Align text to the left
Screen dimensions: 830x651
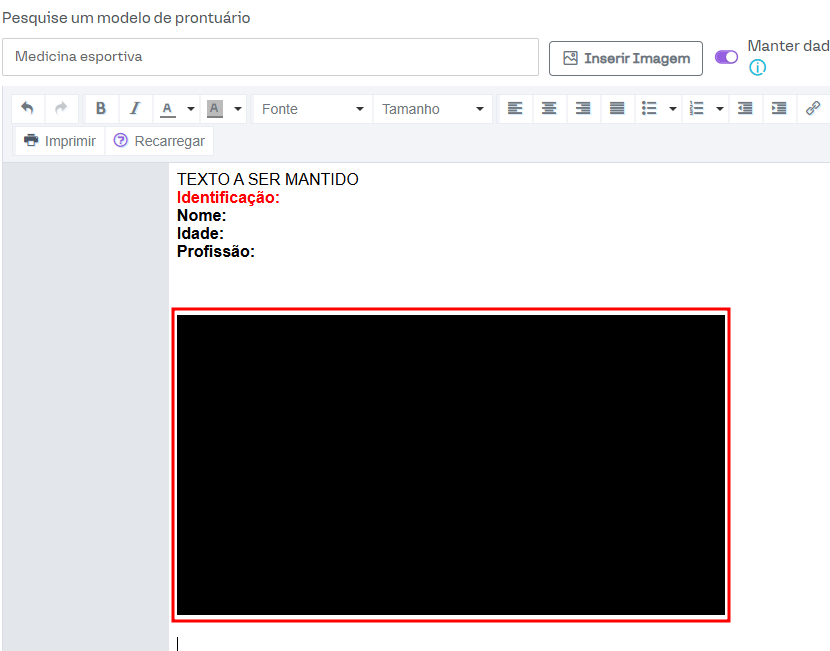(515, 109)
